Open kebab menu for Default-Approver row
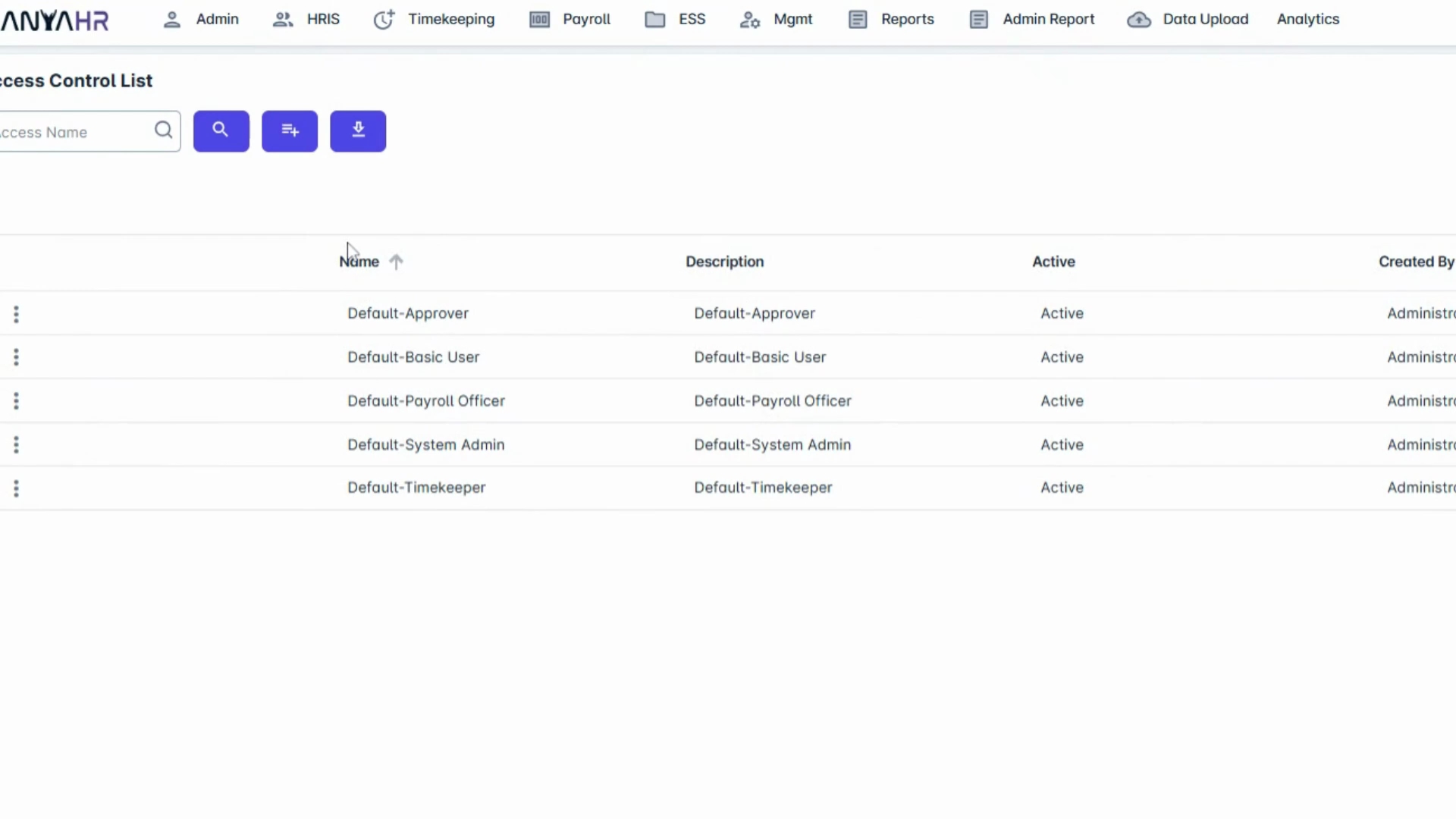The image size is (1456, 819). [16, 314]
